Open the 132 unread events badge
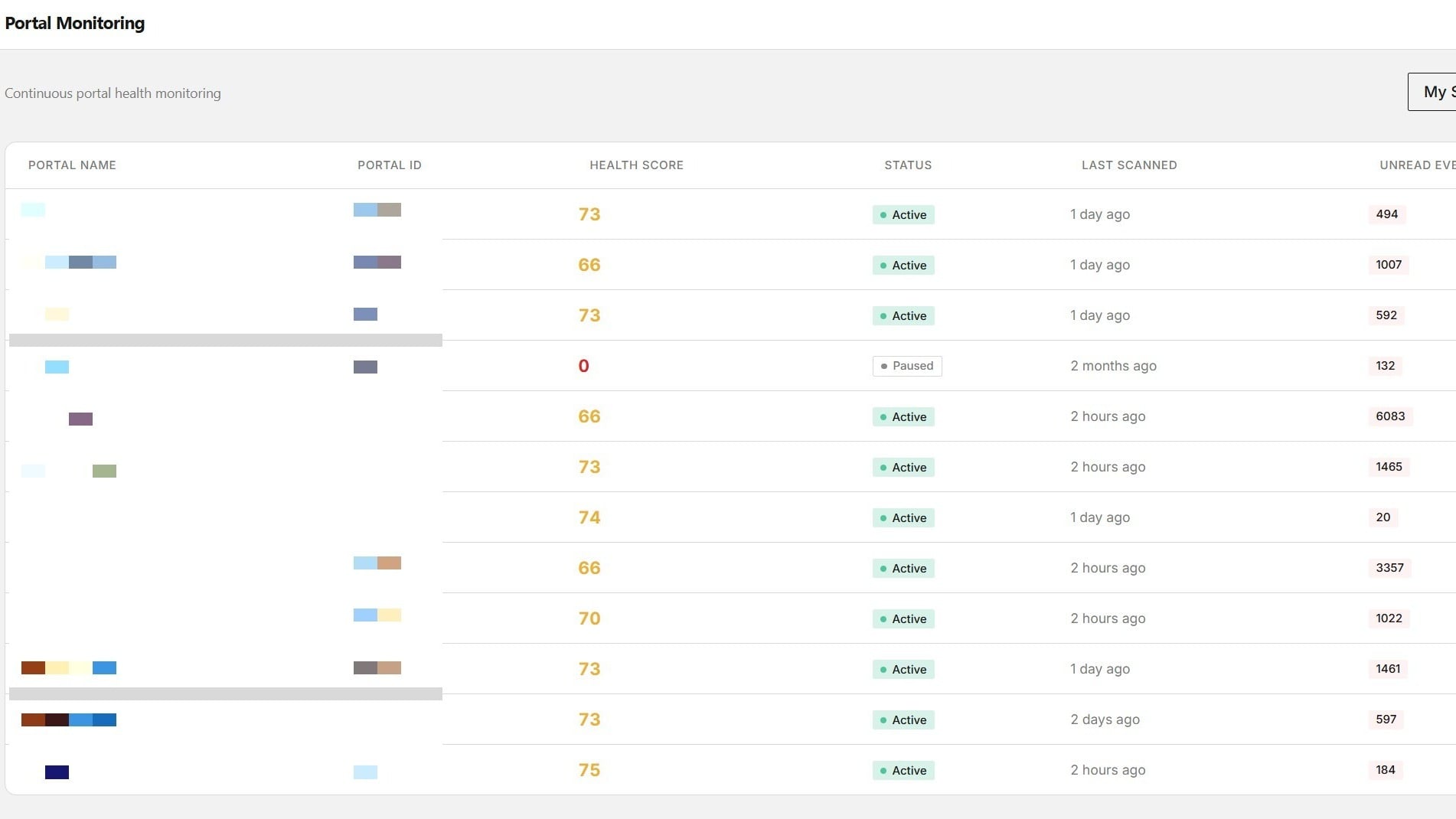The width and height of the screenshot is (1456, 819). [1385, 366]
